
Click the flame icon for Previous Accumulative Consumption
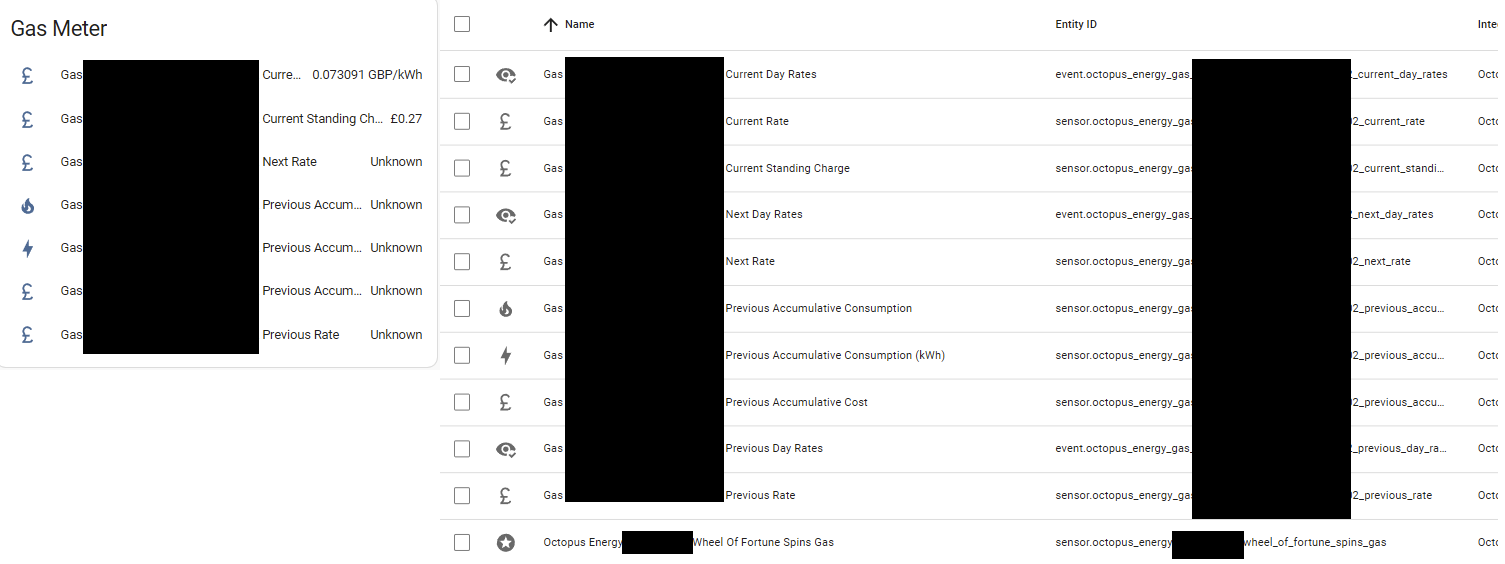(x=505, y=309)
